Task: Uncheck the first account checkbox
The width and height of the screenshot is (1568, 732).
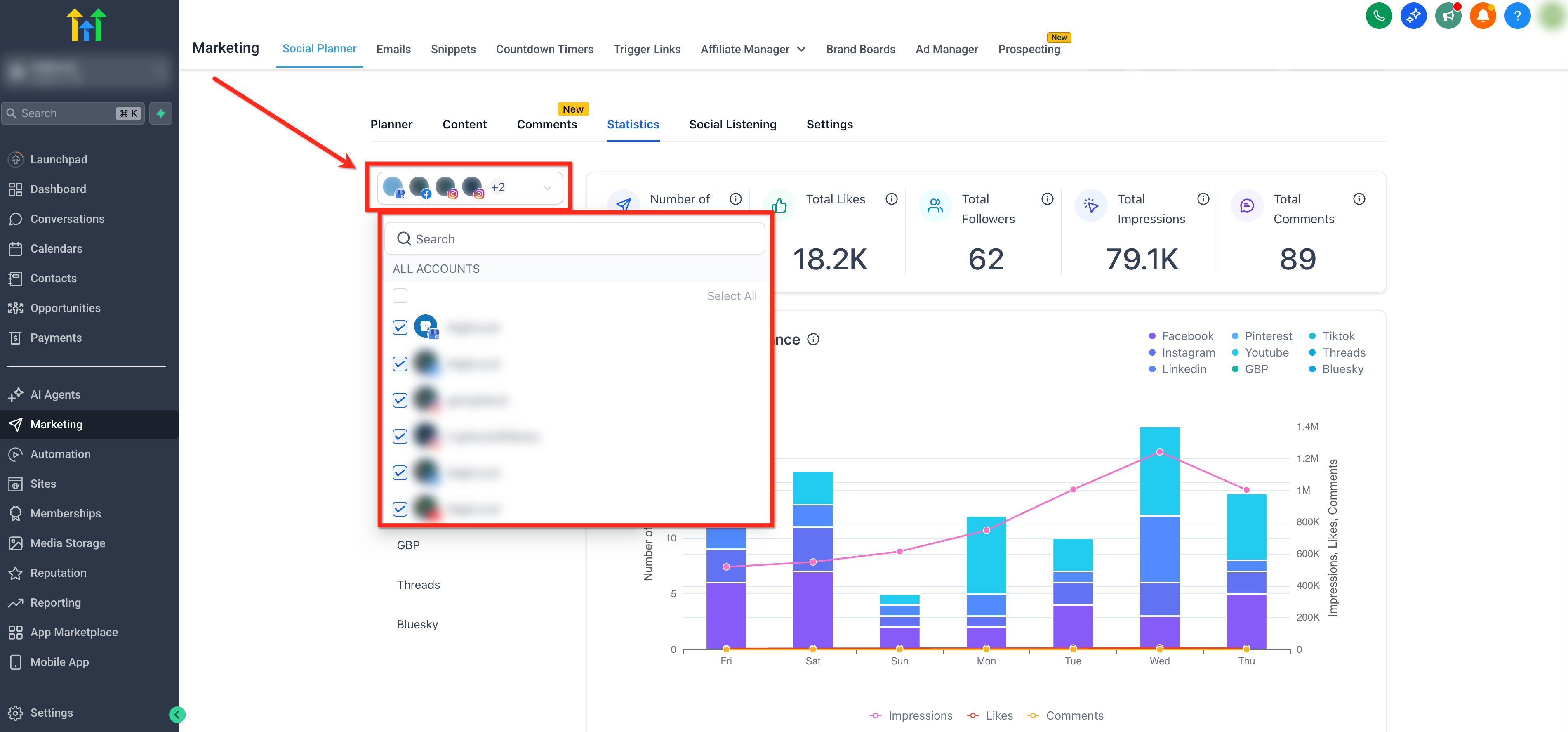Action: (400, 328)
